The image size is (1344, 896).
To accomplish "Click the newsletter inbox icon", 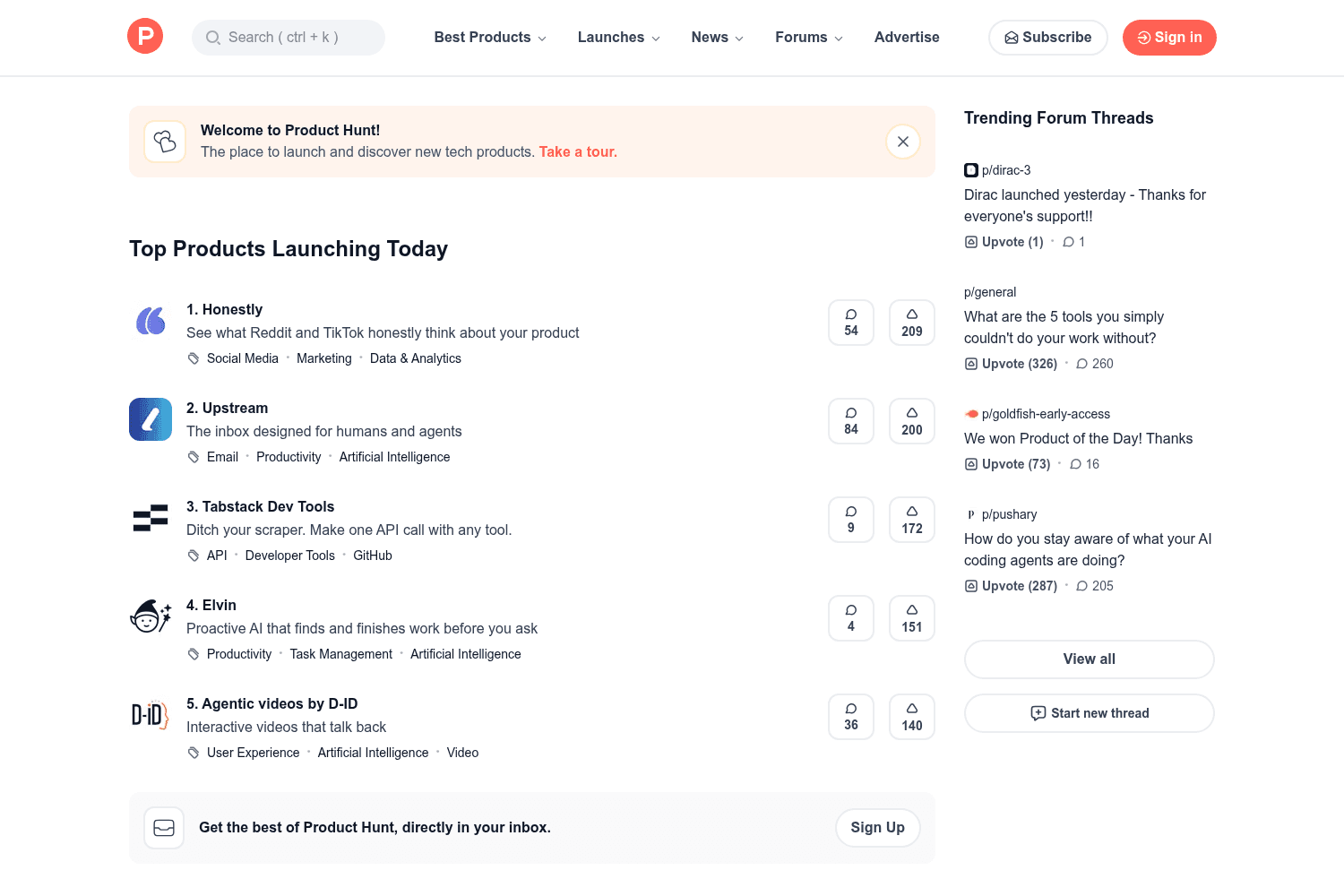I will (x=164, y=828).
